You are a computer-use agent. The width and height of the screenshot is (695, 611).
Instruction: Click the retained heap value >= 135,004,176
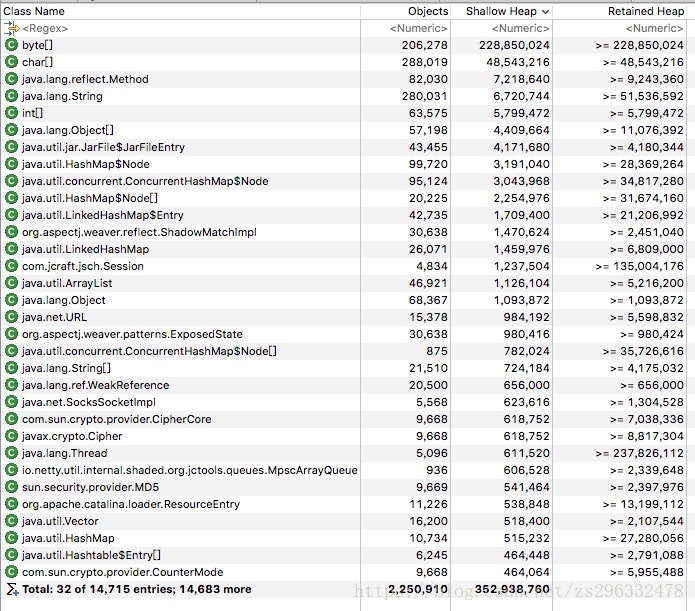click(x=640, y=266)
